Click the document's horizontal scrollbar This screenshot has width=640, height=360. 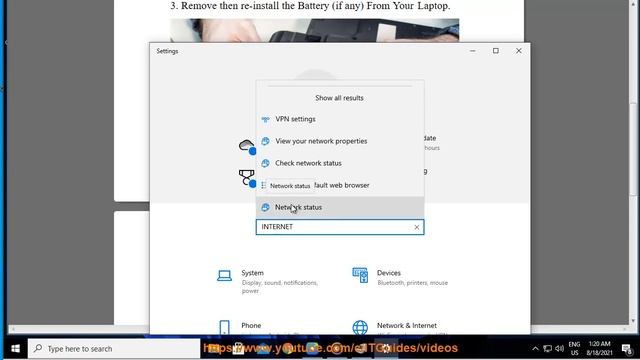[318, 329]
